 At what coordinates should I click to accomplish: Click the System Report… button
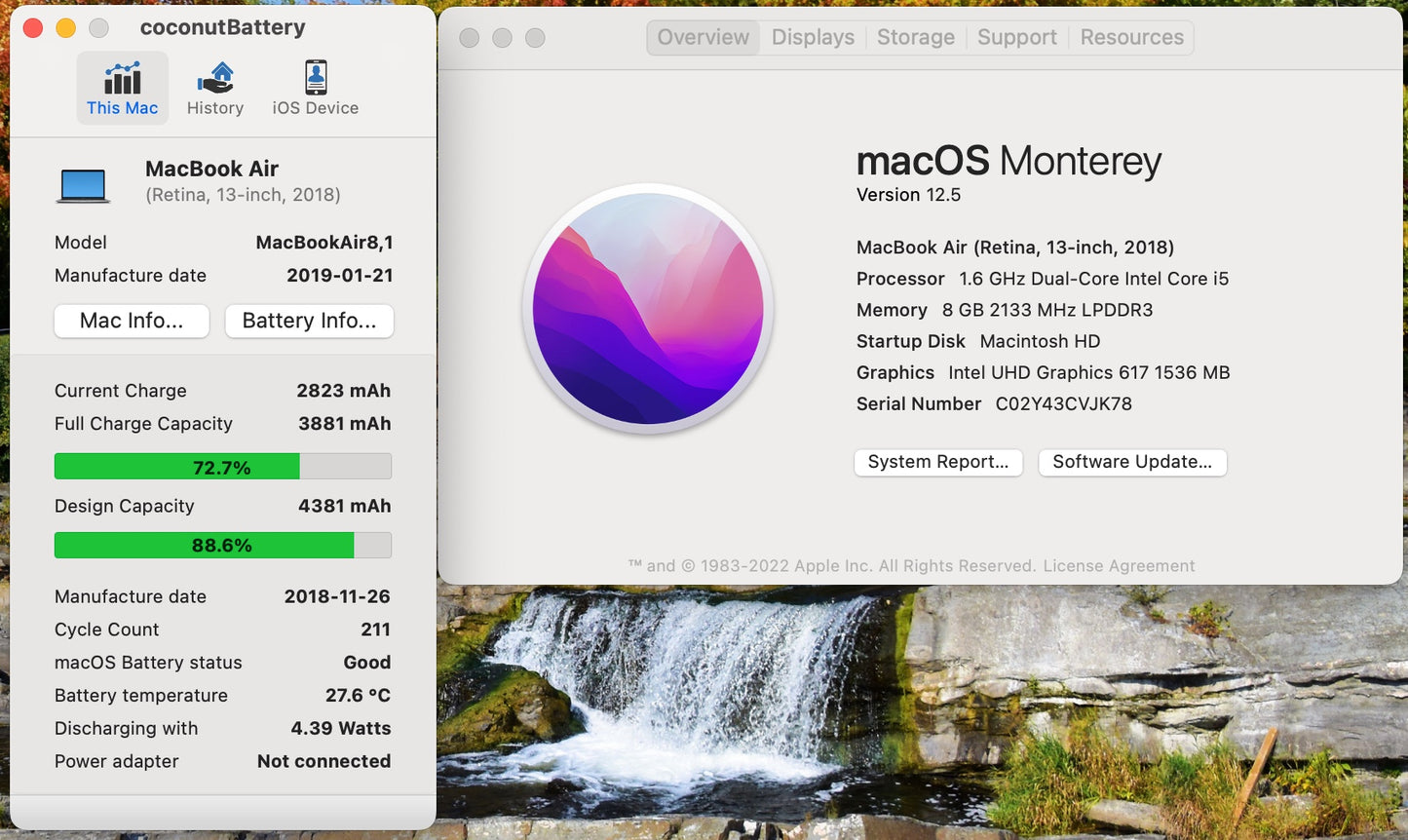click(937, 462)
